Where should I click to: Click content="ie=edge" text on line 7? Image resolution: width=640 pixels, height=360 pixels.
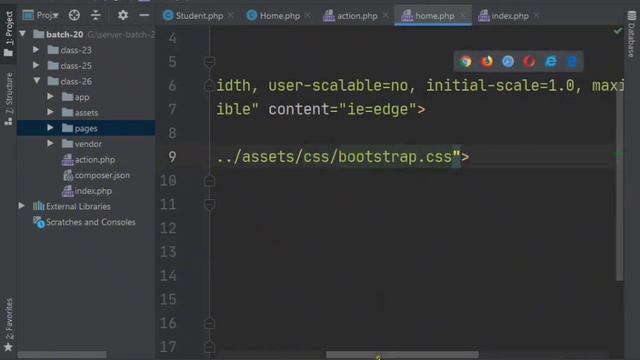[342, 109]
